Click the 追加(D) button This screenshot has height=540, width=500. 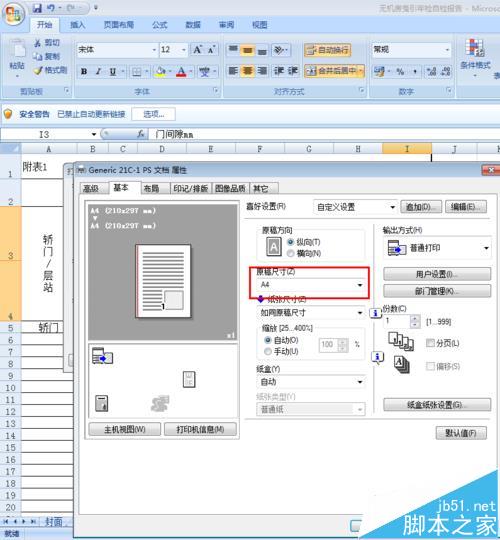(421, 207)
